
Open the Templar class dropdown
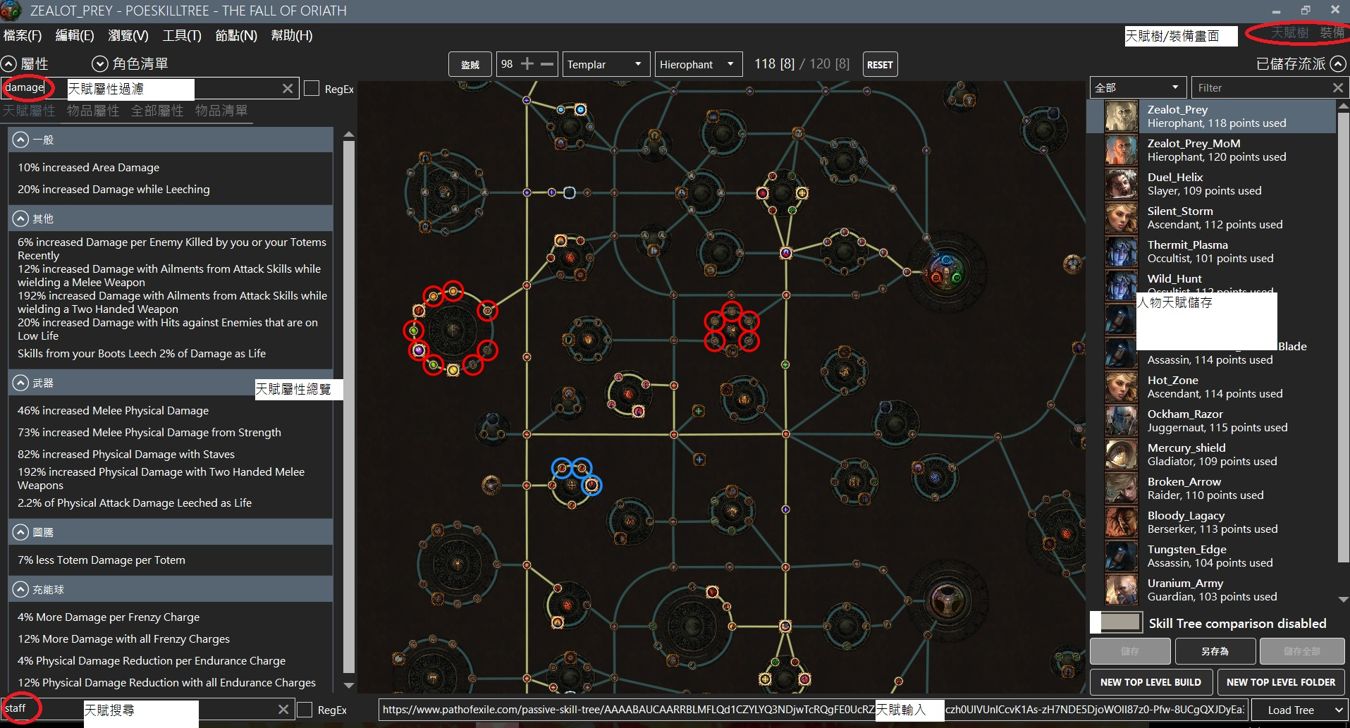coord(606,64)
